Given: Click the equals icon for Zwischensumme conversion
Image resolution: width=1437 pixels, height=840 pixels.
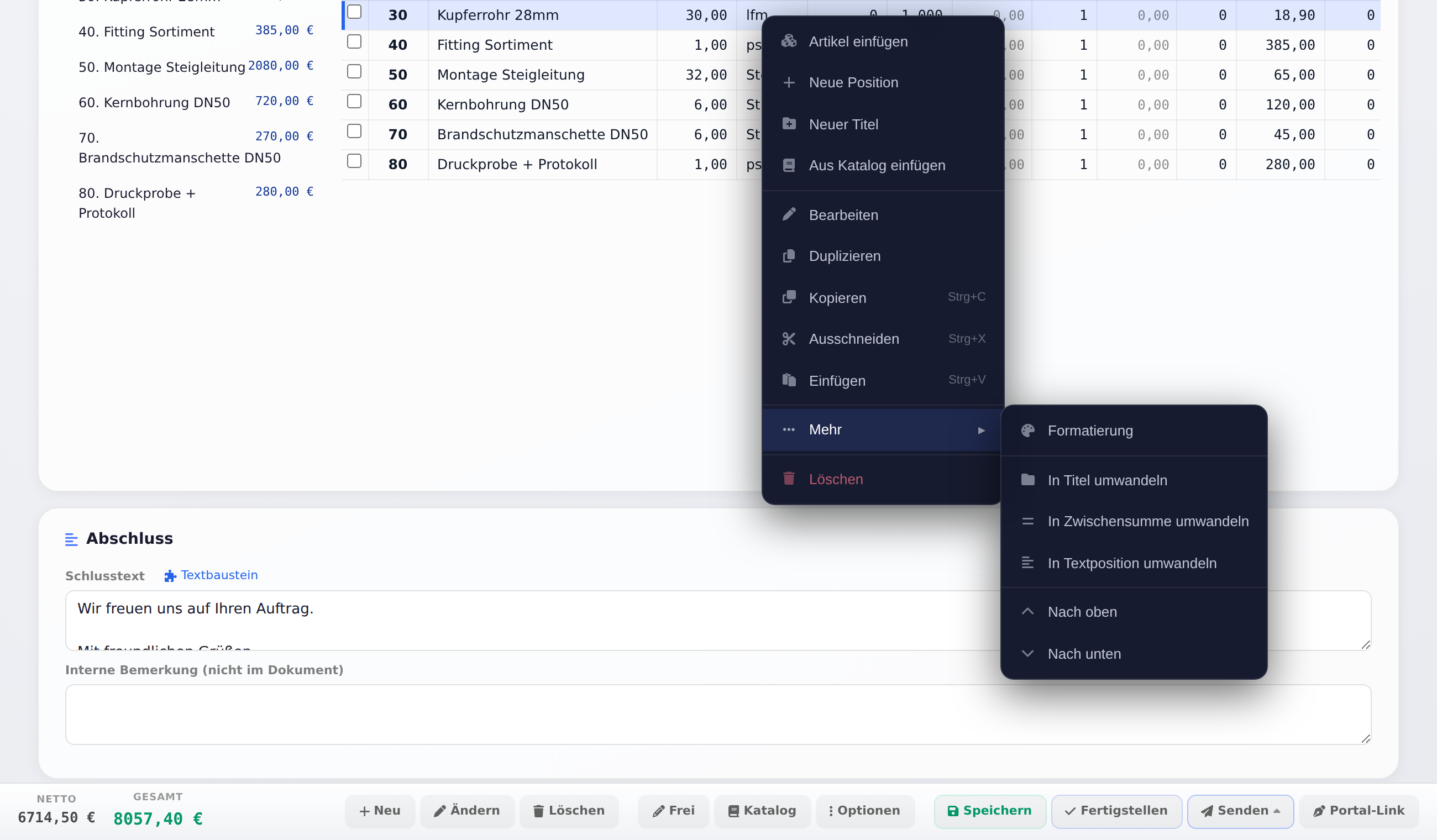Looking at the screenshot, I should (x=1027, y=521).
